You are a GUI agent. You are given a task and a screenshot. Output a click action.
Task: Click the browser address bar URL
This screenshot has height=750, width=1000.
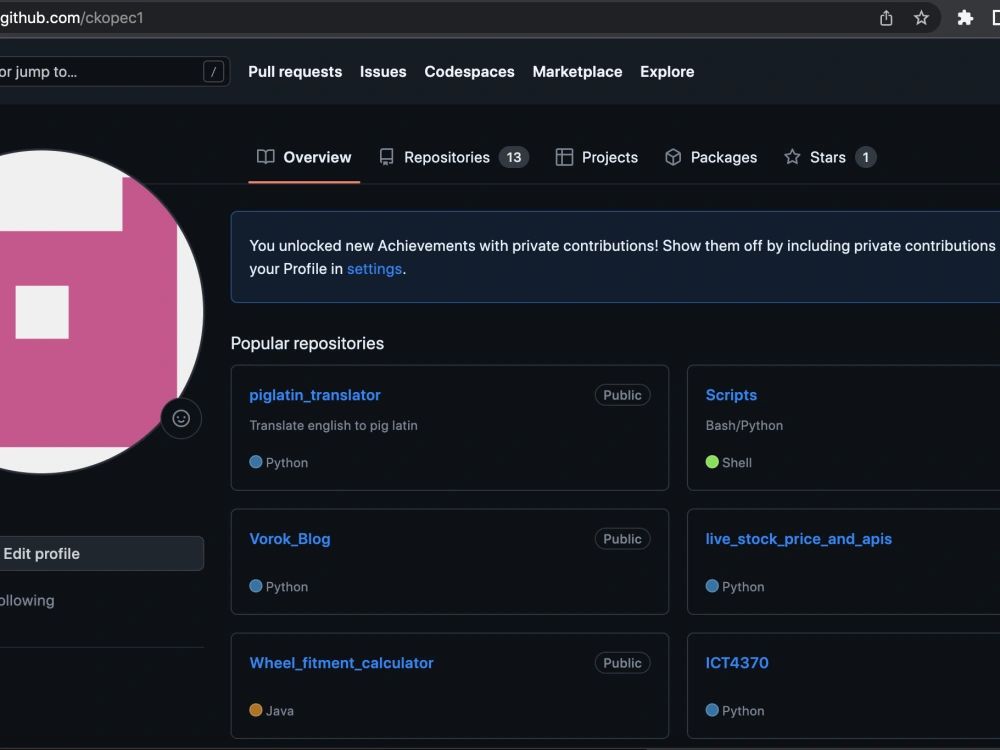click(71, 18)
